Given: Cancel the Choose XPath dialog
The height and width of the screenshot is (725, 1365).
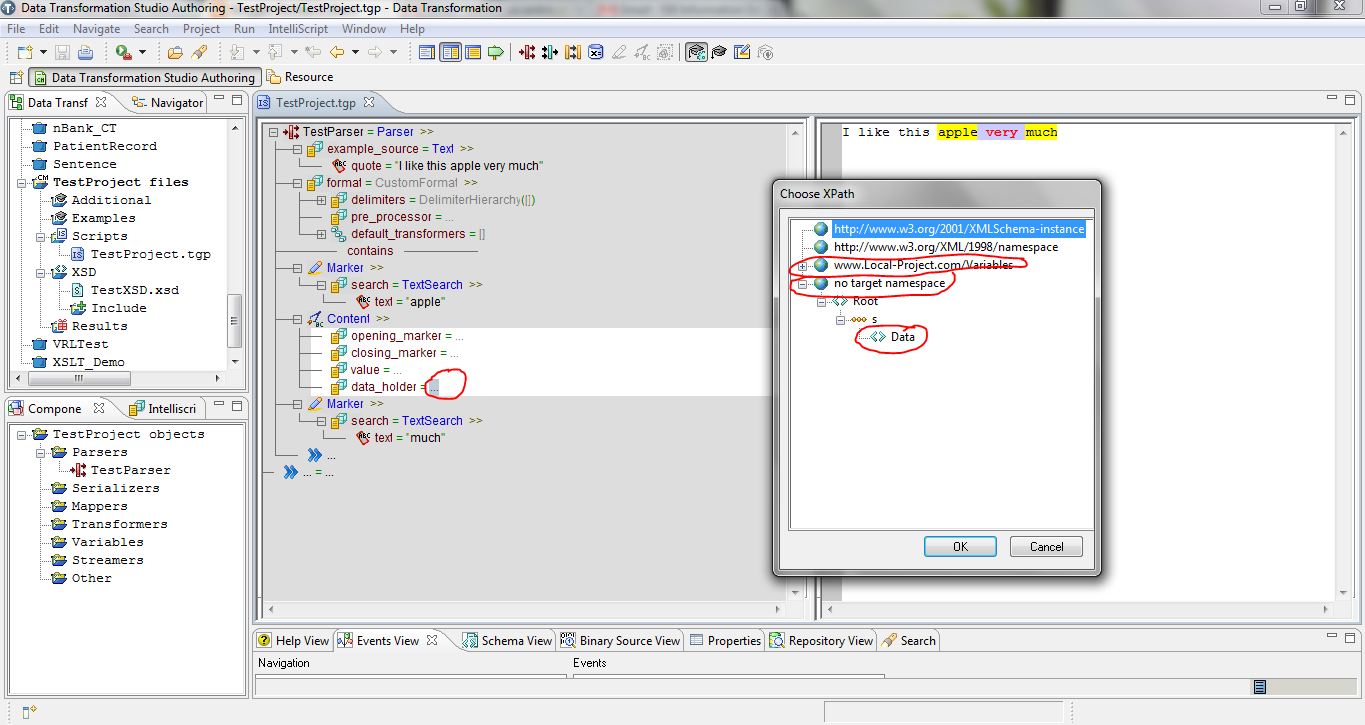Looking at the screenshot, I should point(1046,546).
